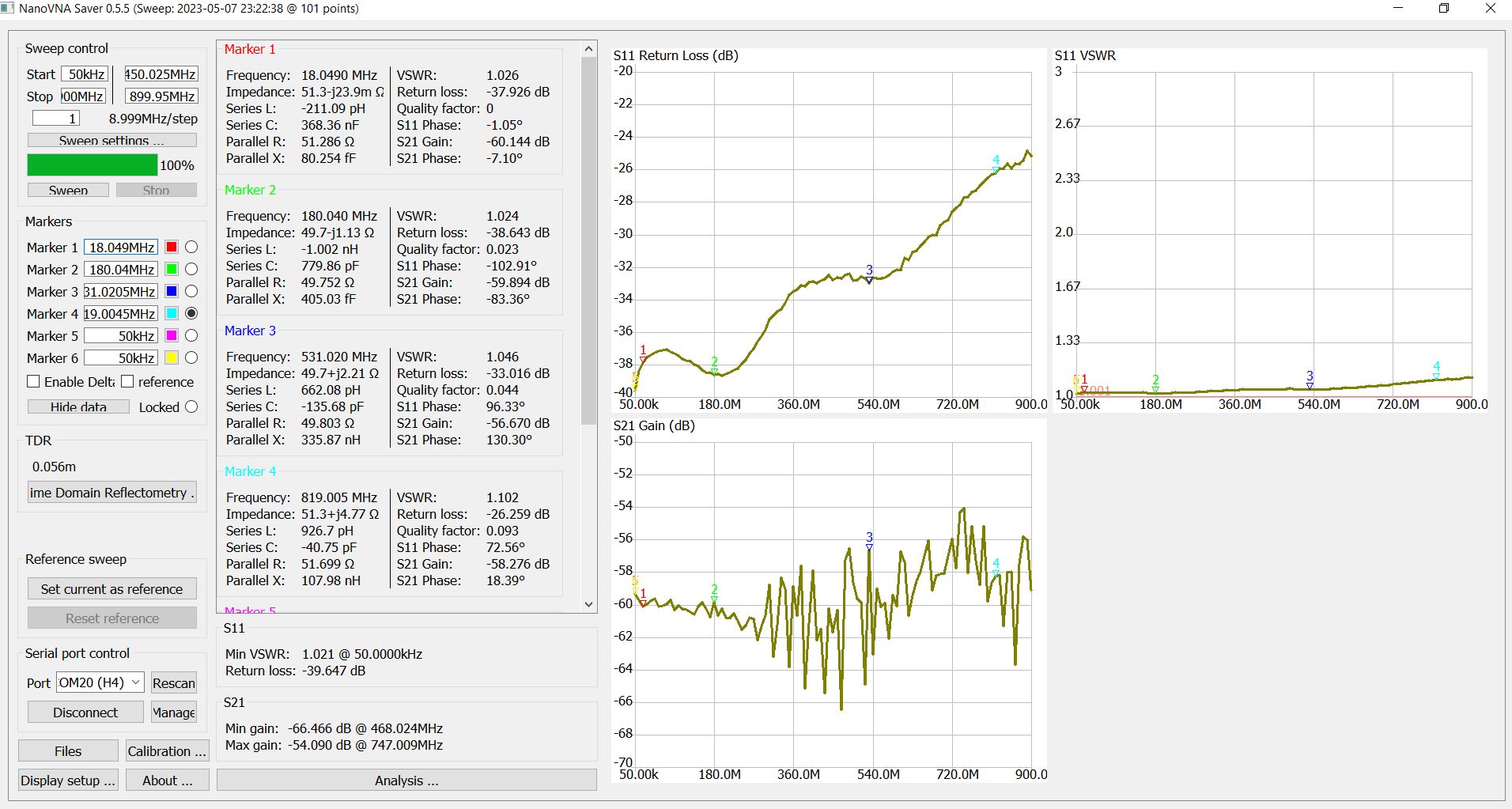Enable the Delta marker checkbox

[x=33, y=382]
